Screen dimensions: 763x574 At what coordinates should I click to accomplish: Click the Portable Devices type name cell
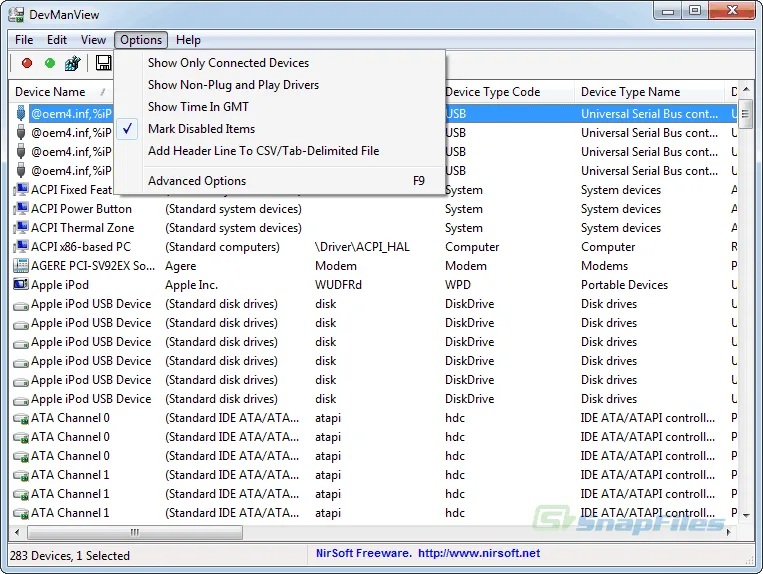coord(624,285)
